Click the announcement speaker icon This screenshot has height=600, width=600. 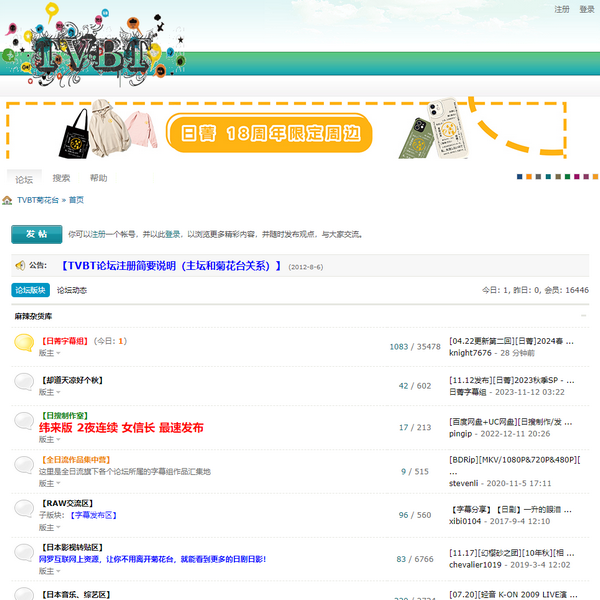coord(18,266)
